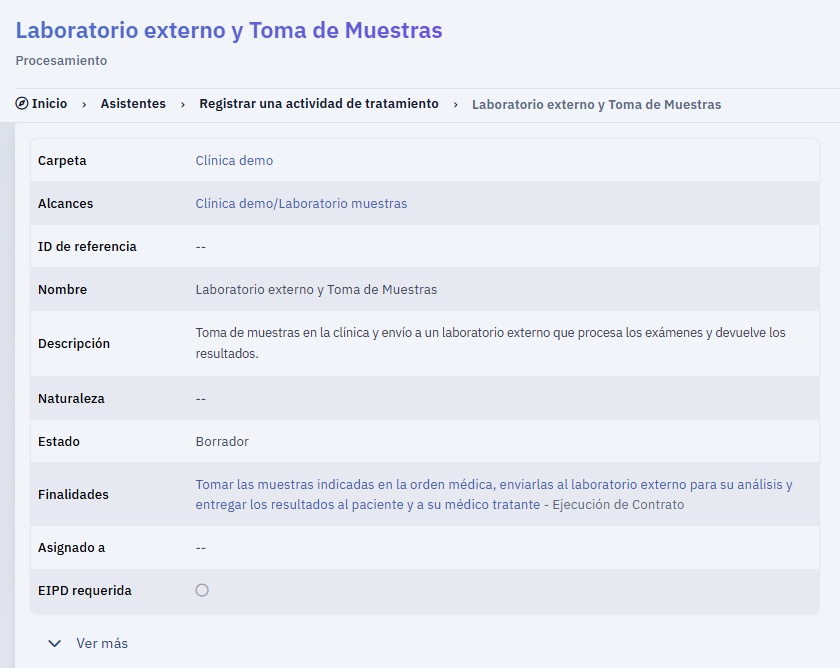The width and height of the screenshot is (840, 668).
Task: Click the EIPD requerida label
Action: [85, 590]
